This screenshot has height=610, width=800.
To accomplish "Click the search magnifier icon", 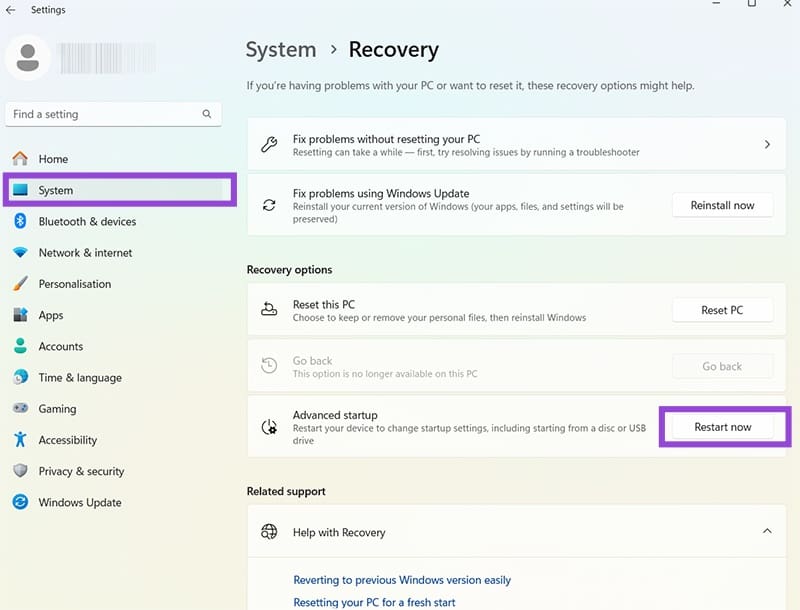I will pyautogui.click(x=207, y=114).
